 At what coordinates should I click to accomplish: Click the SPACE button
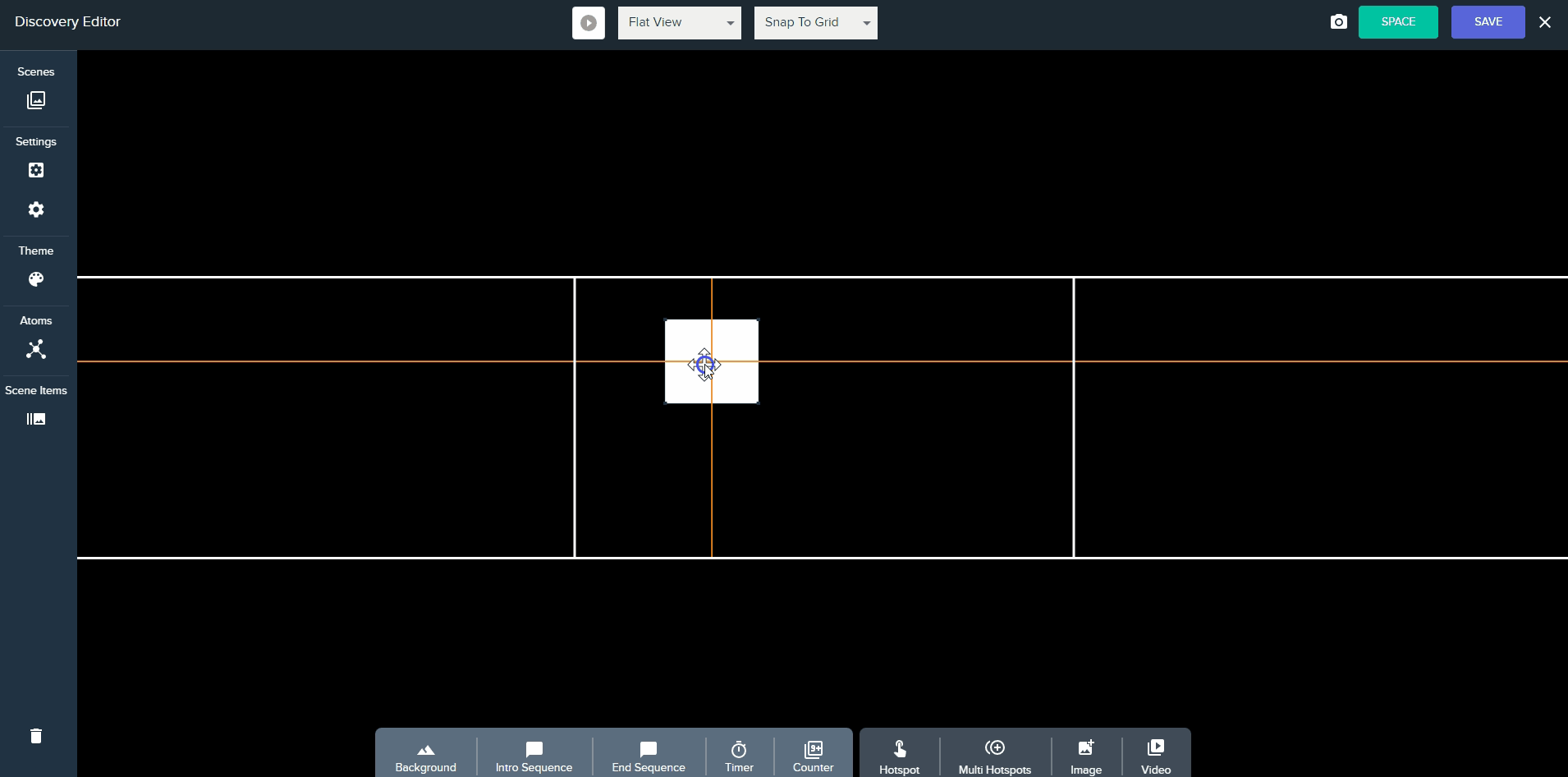(x=1398, y=22)
